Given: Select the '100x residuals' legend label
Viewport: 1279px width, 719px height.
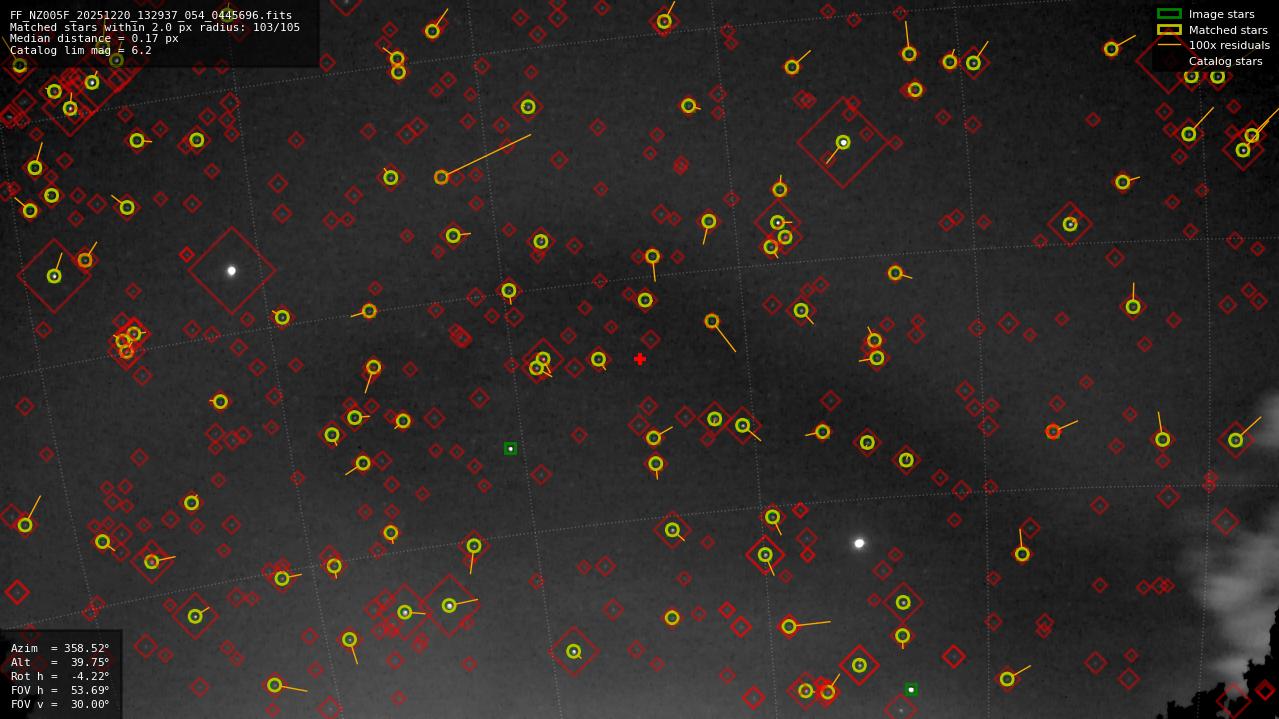Looking at the screenshot, I should click(x=1229, y=45).
